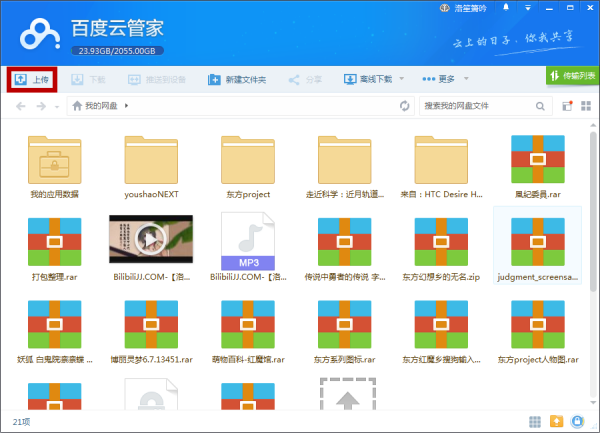
Task: Open the title bar dropdown triangle menu
Action: click(x=528, y=8)
